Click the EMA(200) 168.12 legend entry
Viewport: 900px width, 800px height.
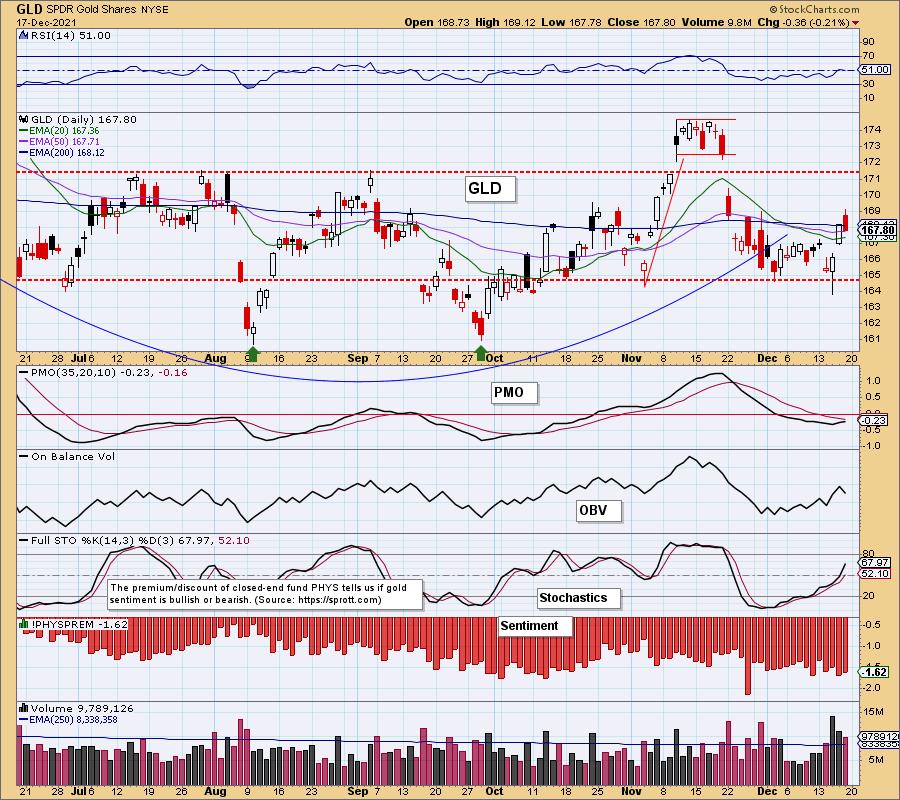pyautogui.click(x=61, y=153)
